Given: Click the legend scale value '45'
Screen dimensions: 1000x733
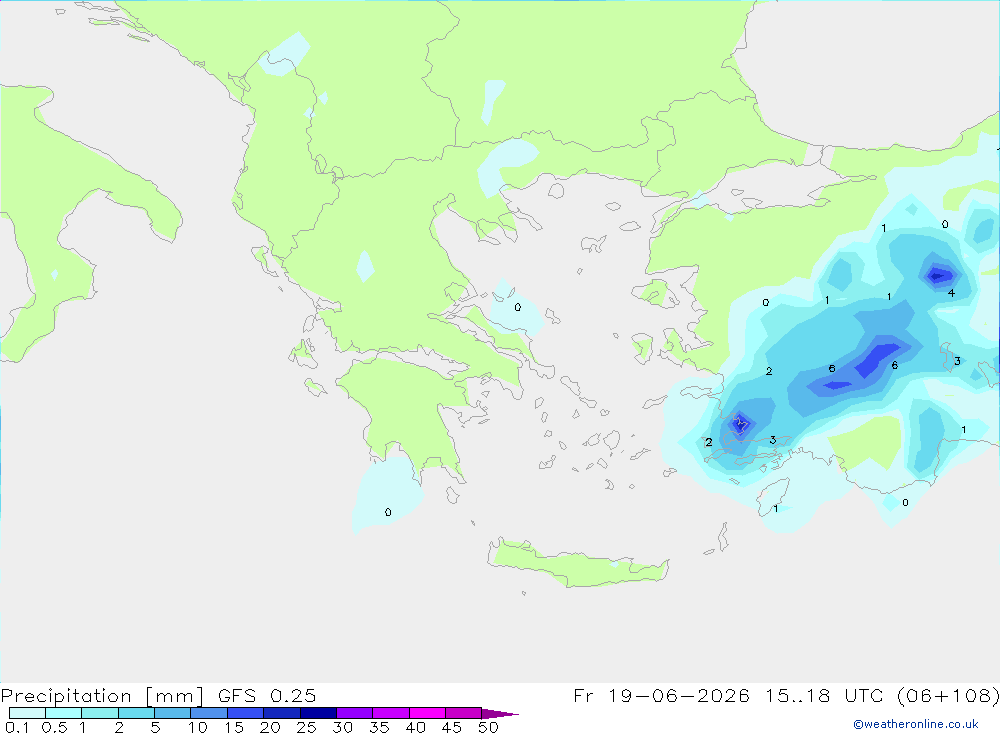Looking at the screenshot, I should [452, 727].
